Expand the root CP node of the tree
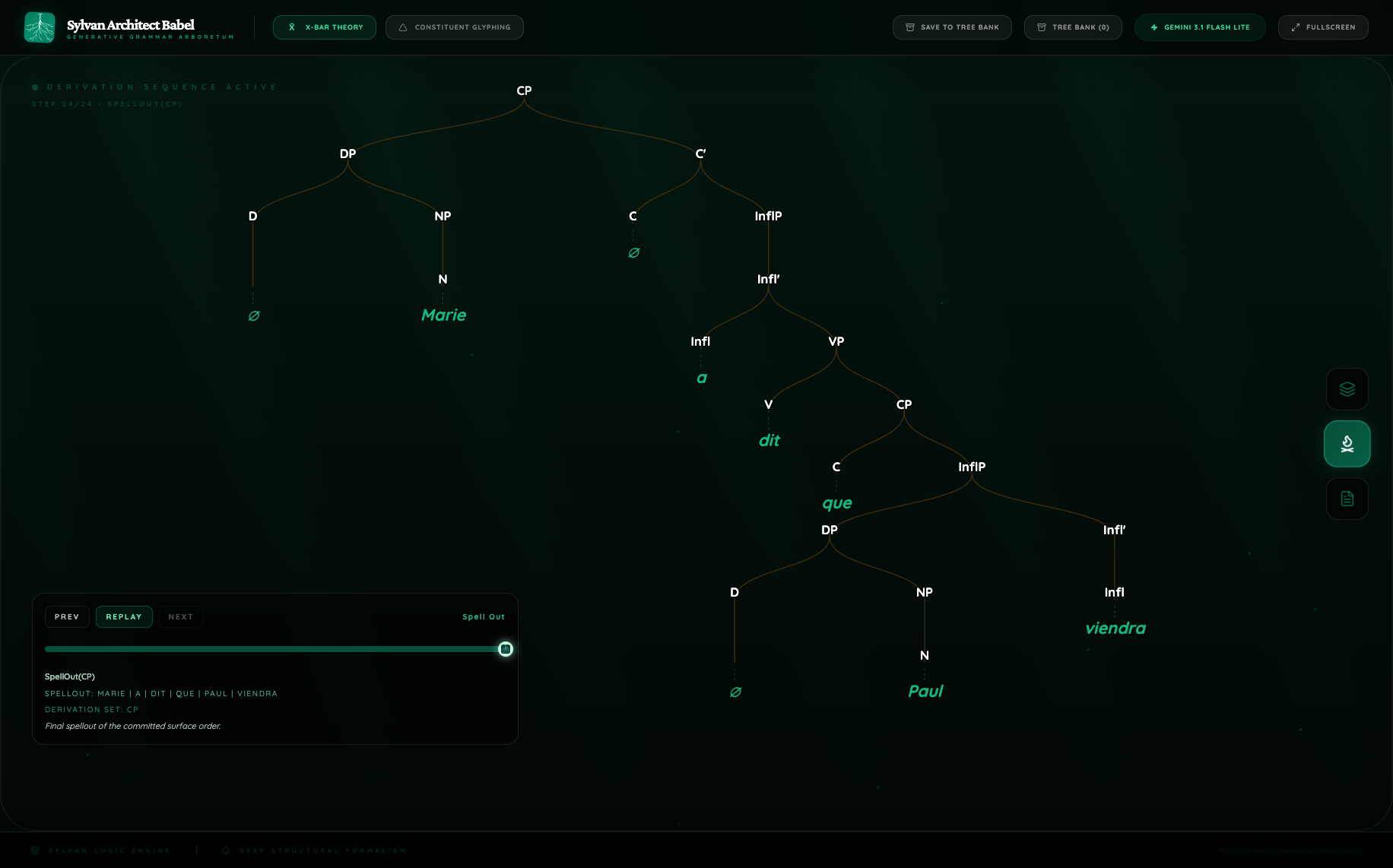The height and width of the screenshot is (868, 1393). coord(524,91)
